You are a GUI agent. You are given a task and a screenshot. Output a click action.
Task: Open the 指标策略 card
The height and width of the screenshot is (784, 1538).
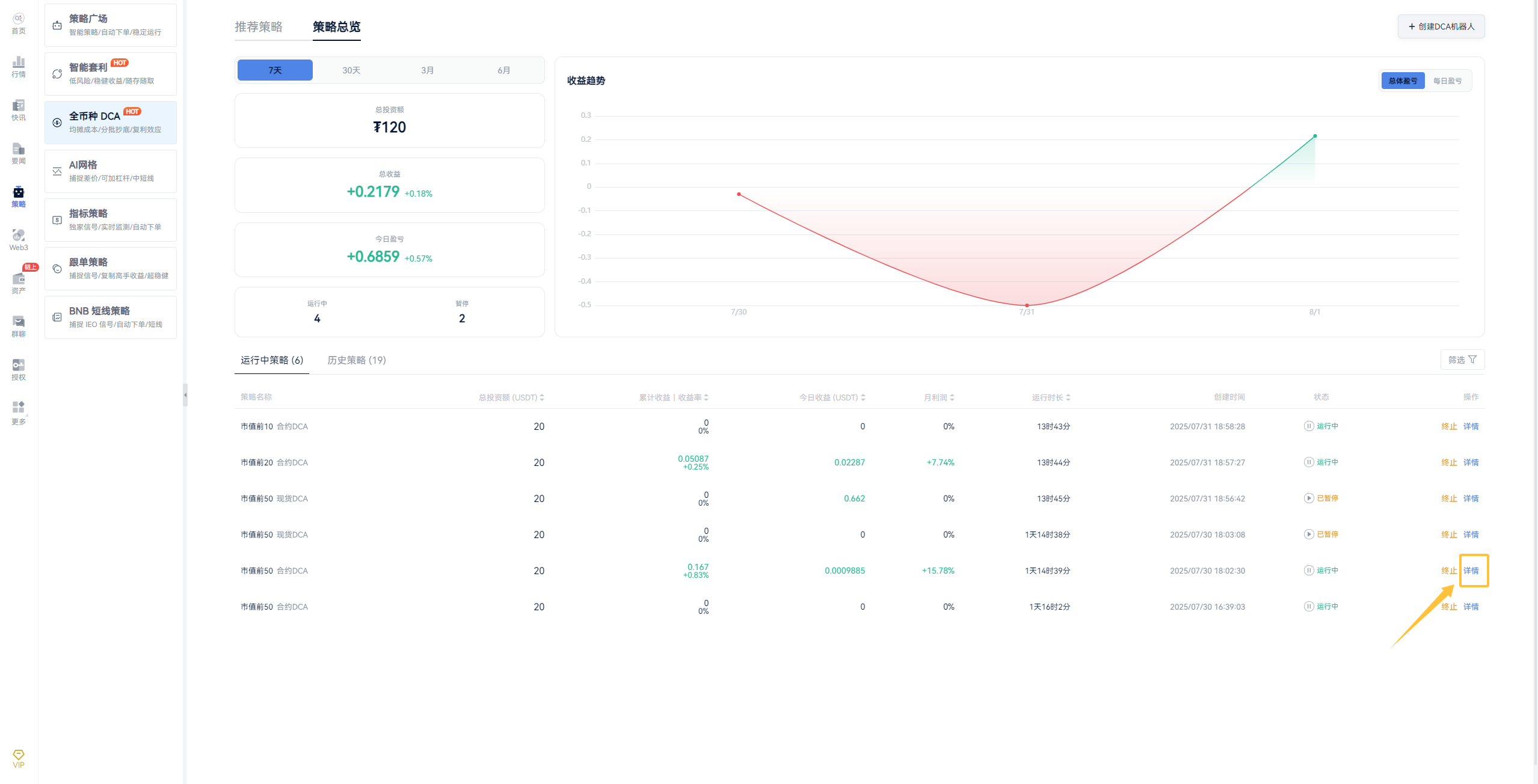coord(111,220)
